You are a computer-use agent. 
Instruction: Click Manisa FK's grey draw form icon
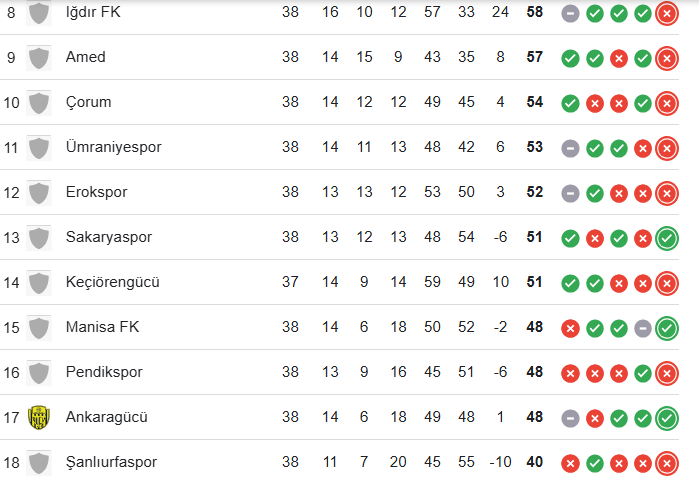(643, 329)
